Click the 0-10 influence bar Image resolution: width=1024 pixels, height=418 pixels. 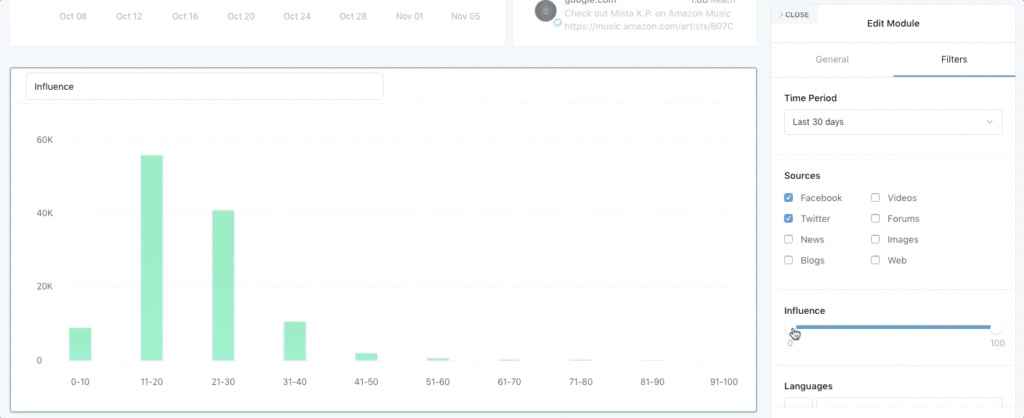pos(80,344)
